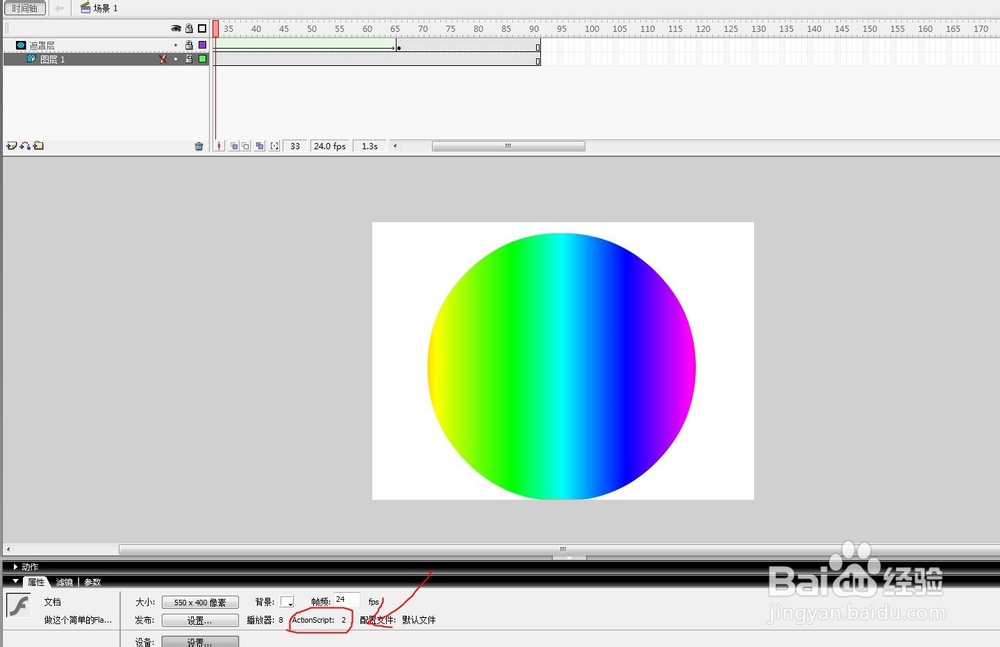Unlock the 遮罩层 layer via its padlock
Image resolution: width=1000 pixels, height=647 pixels.
(x=189, y=45)
